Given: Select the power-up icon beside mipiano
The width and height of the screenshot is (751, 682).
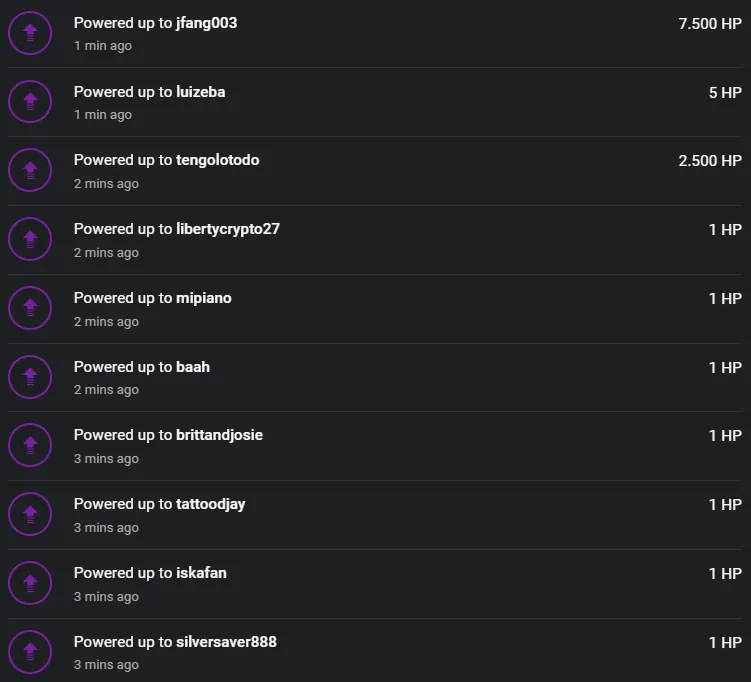Looking at the screenshot, I should 30,308.
